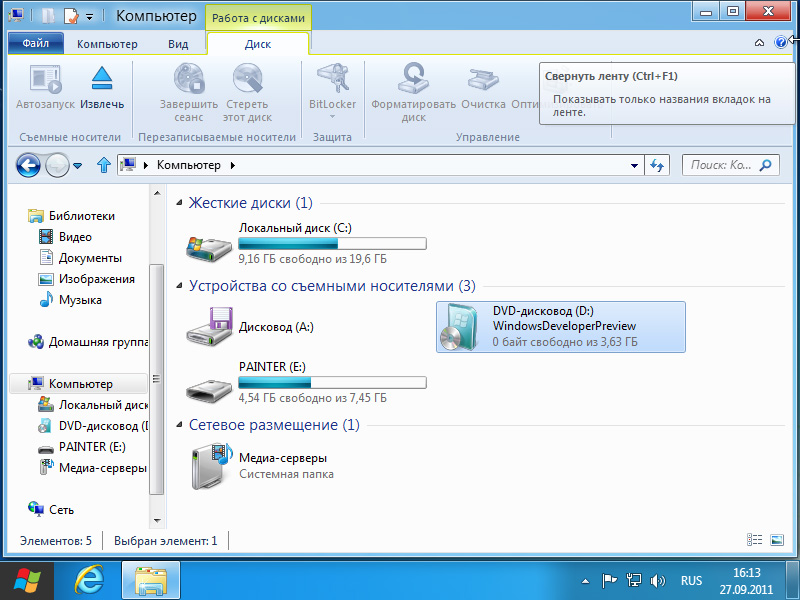This screenshot has width=800, height=600.
Task: Click the navigation pane scroll down arrow
Action: [x=157, y=521]
